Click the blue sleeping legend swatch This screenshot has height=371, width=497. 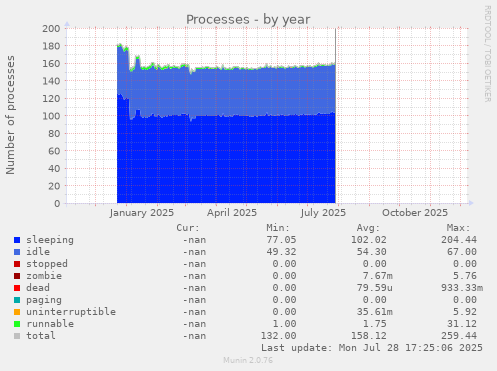pyautogui.click(x=17, y=240)
